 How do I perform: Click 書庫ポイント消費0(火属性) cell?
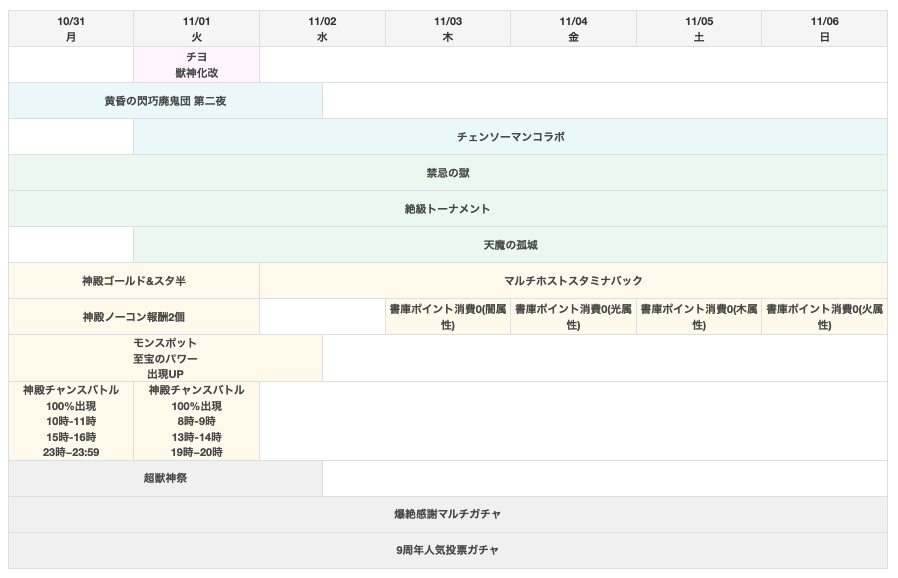click(824, 317)
